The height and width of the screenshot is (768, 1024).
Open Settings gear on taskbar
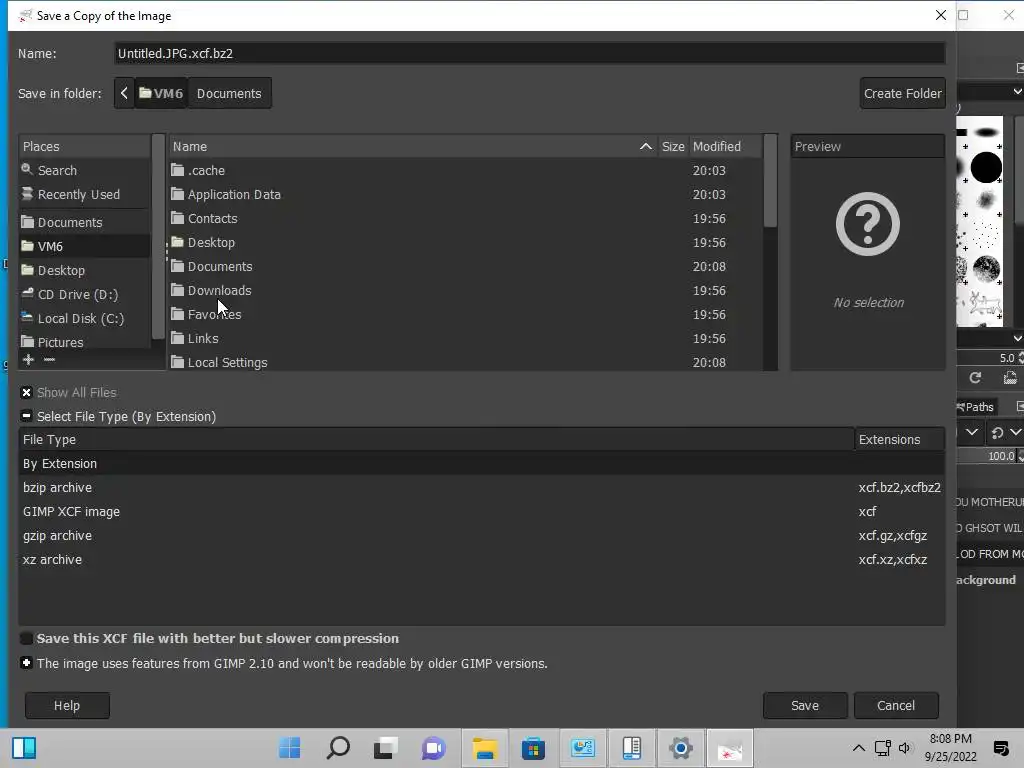pyautogui.click(x=680, y=748)
